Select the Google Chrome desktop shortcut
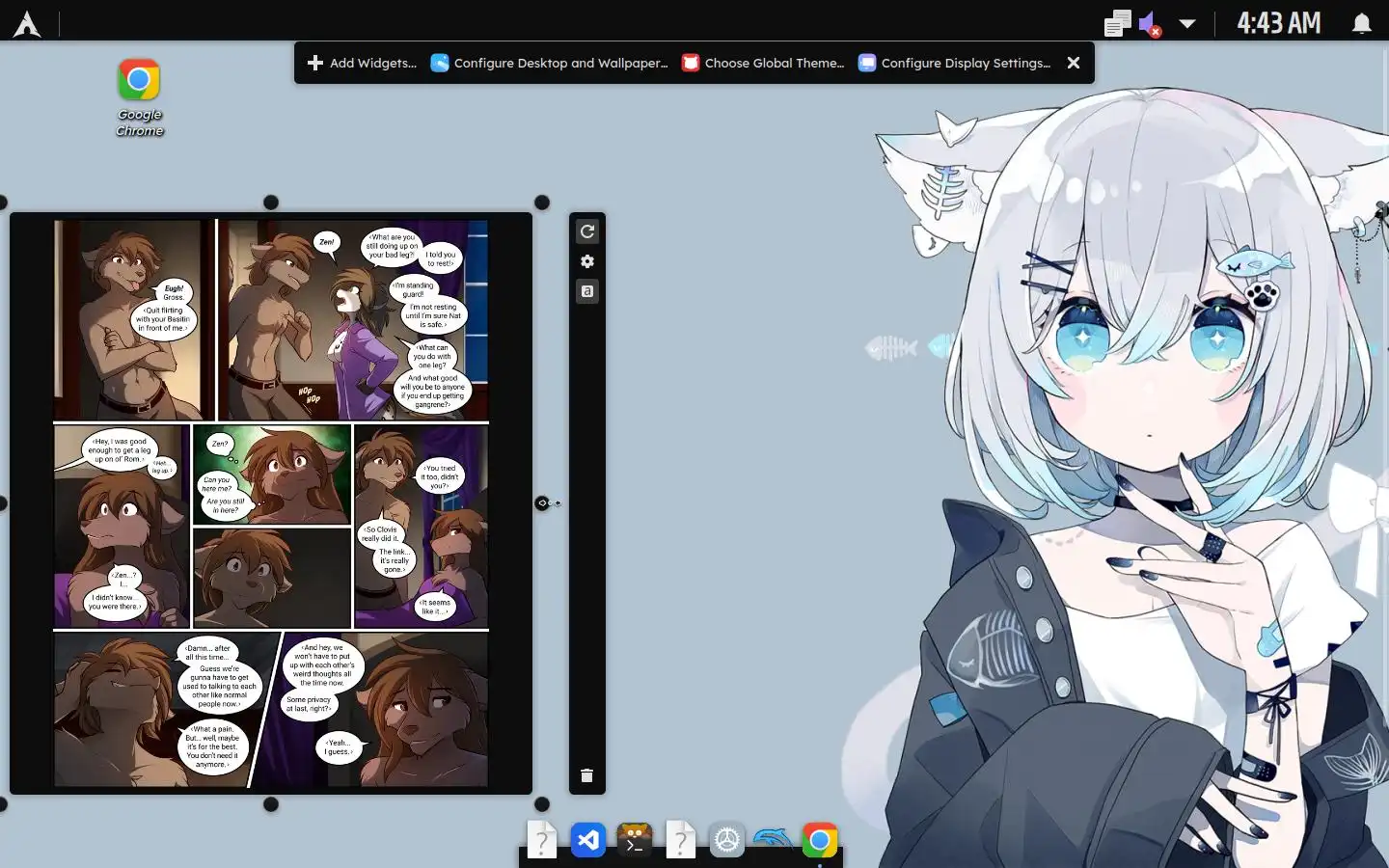Viewport: 1389px width, 868px height. 139,97
